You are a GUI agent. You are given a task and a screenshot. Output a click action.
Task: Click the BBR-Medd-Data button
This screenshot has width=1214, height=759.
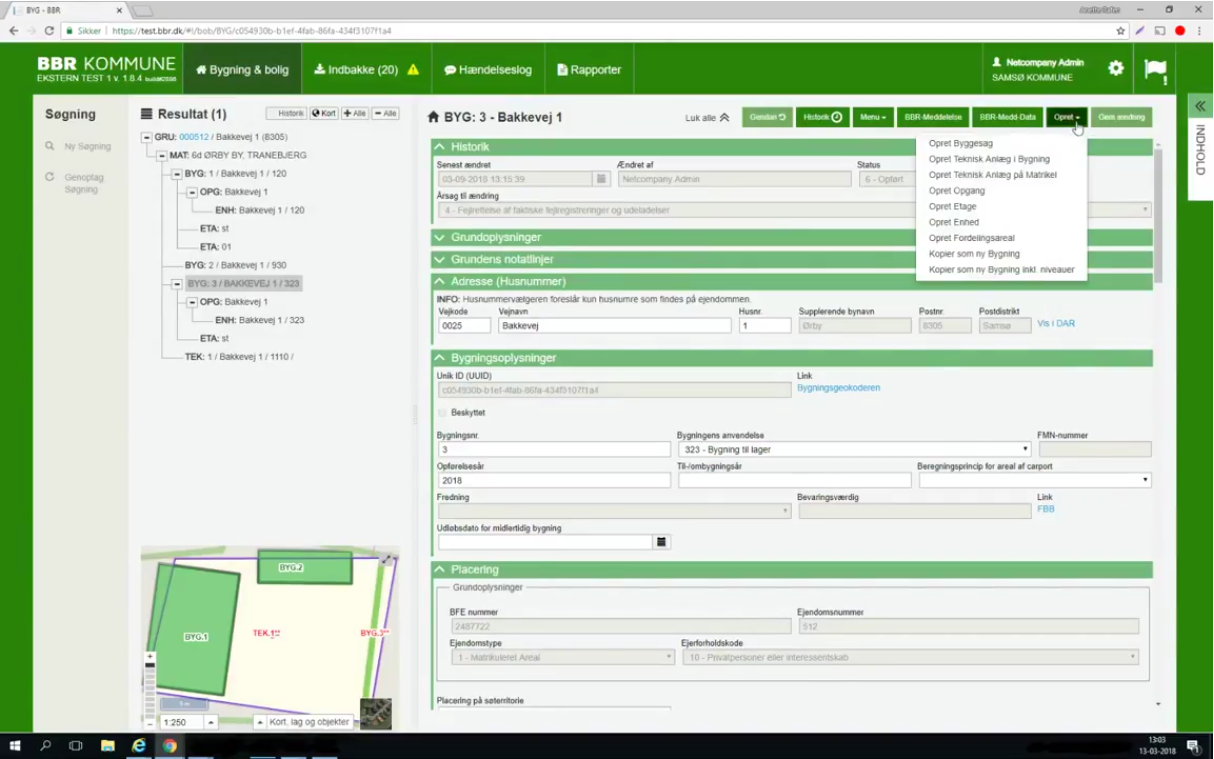pyautogui.click(x=1007, y=117)
